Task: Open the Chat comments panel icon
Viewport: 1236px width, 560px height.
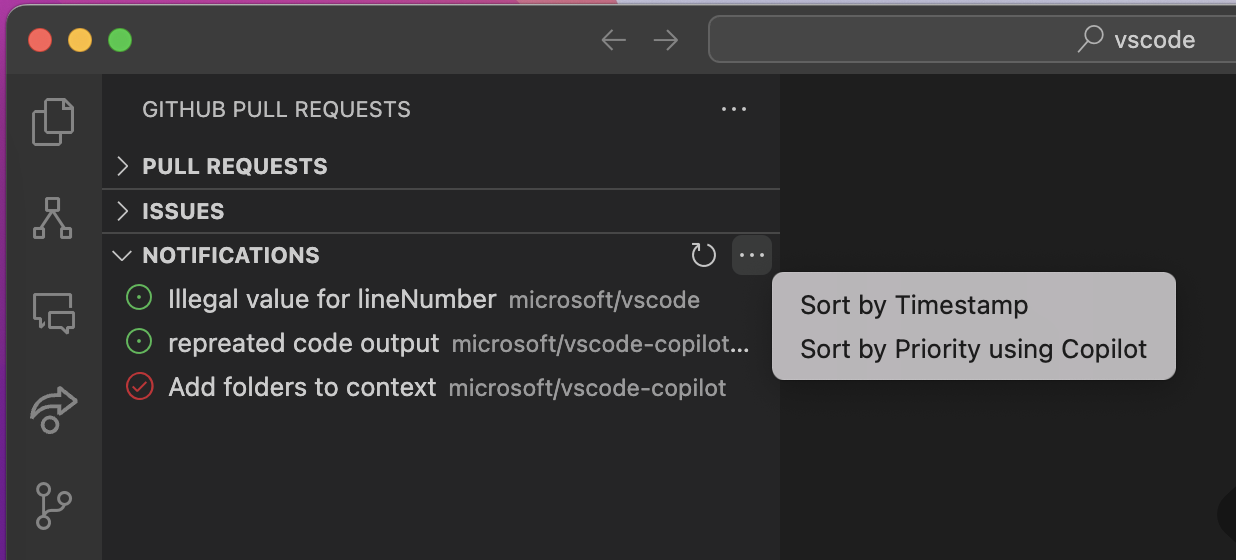Action: coord(53,313)
